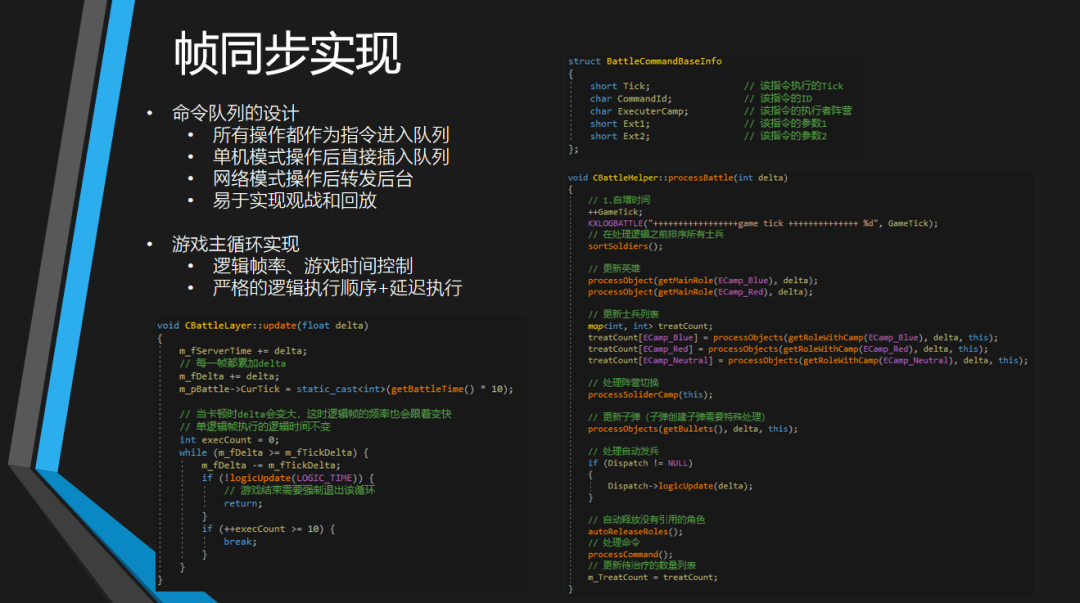Image resolution: width=1080 pixels, height=603 pixels.
Task: Click the line 所有操作都作为指令进入队列
Action: (x=331, y=135)
